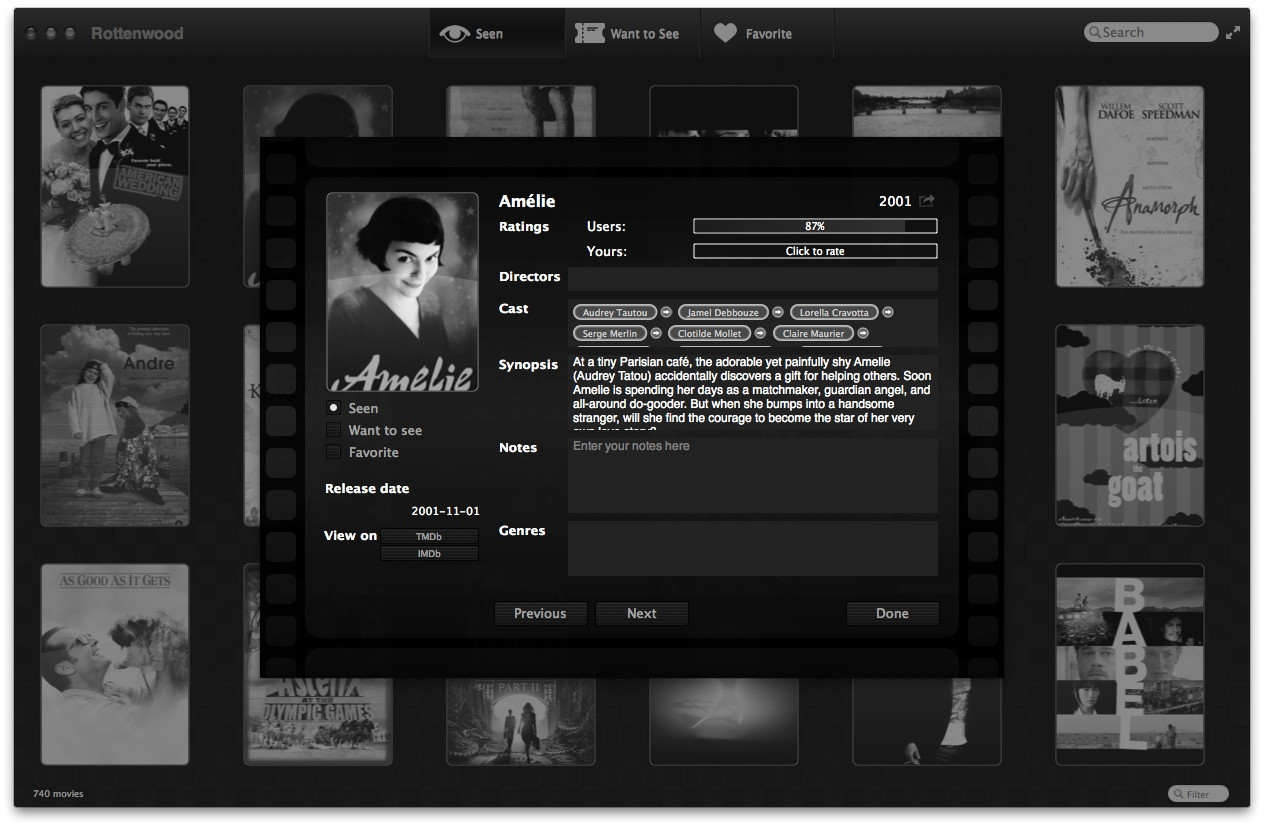Click the Yours rating bar to rate

pos(815,251)
